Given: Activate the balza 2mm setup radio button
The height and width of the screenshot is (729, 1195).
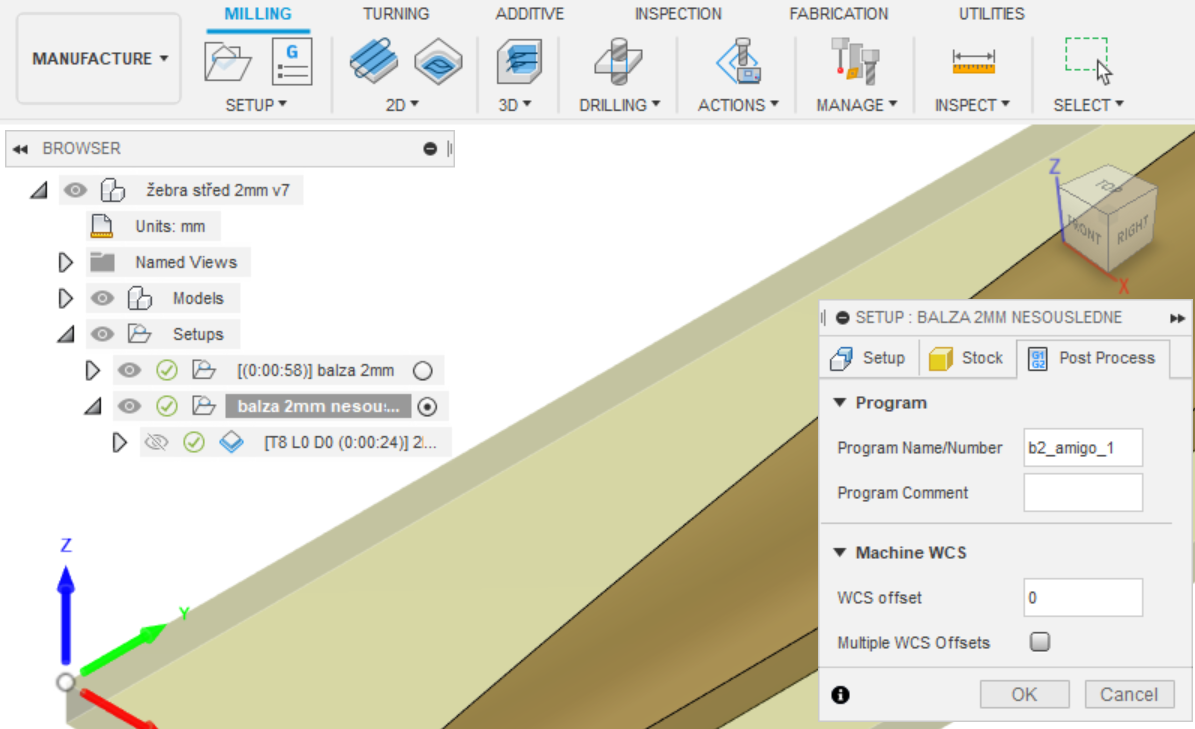Looking at the screenshot, I should point(423,371).
